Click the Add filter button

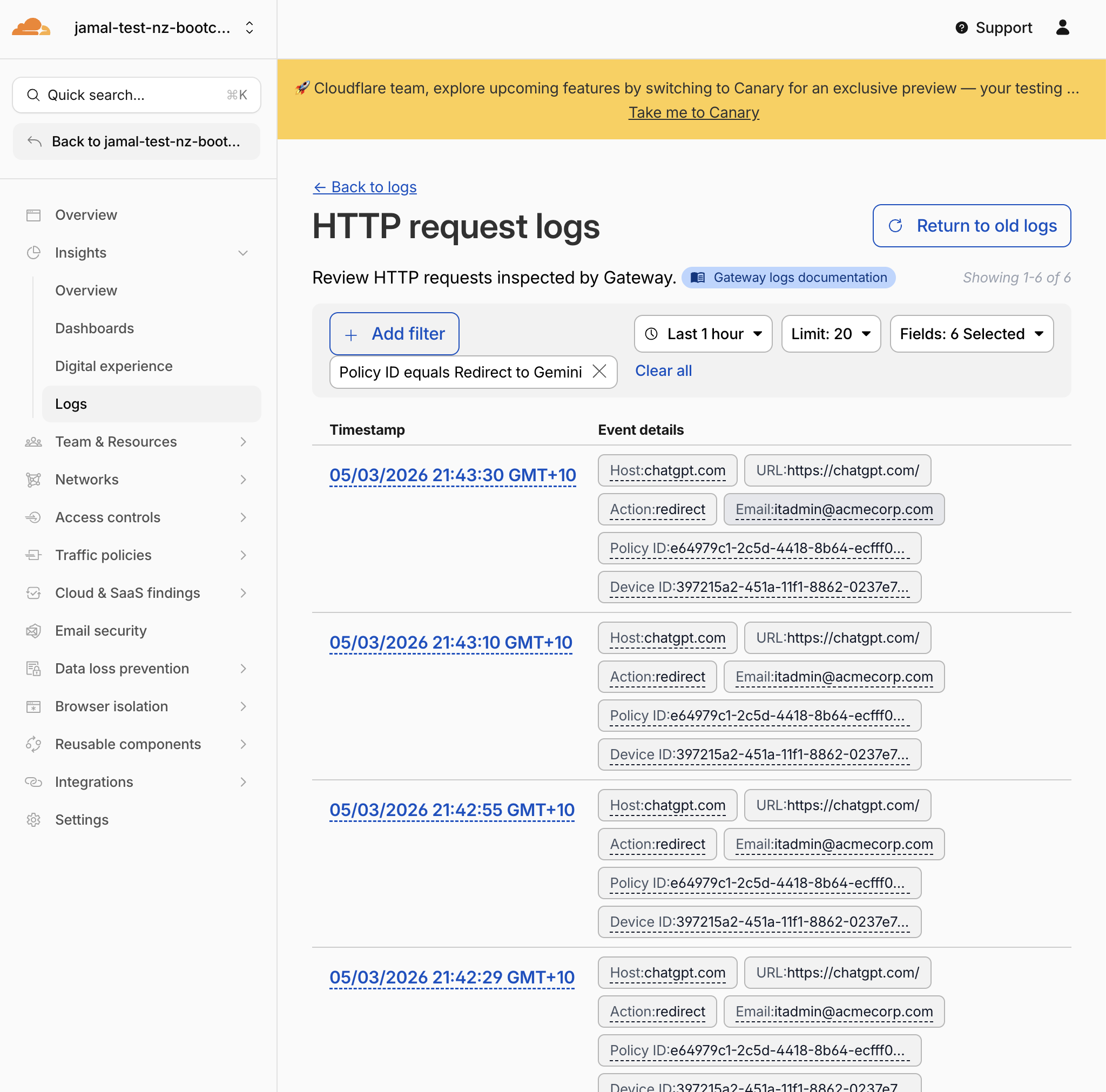click(x=394, y=333)
